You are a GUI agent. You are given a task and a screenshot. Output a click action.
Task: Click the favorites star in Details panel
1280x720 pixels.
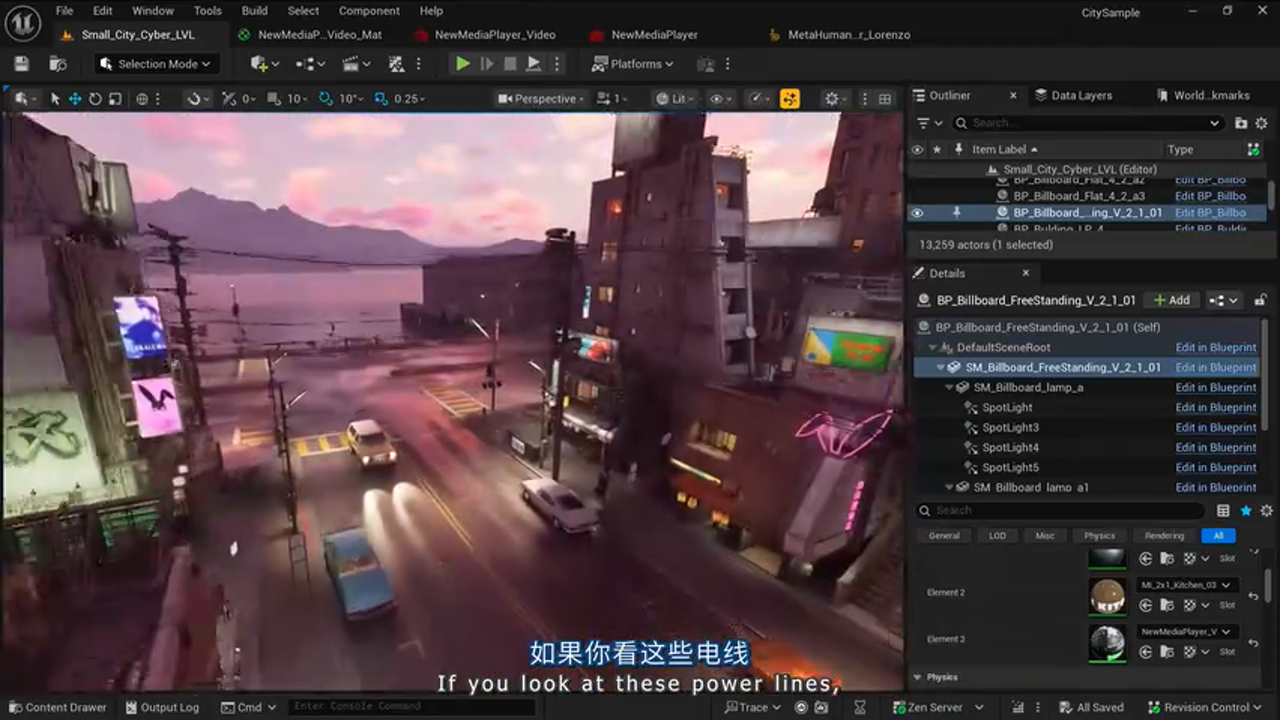coord(1245,510)
